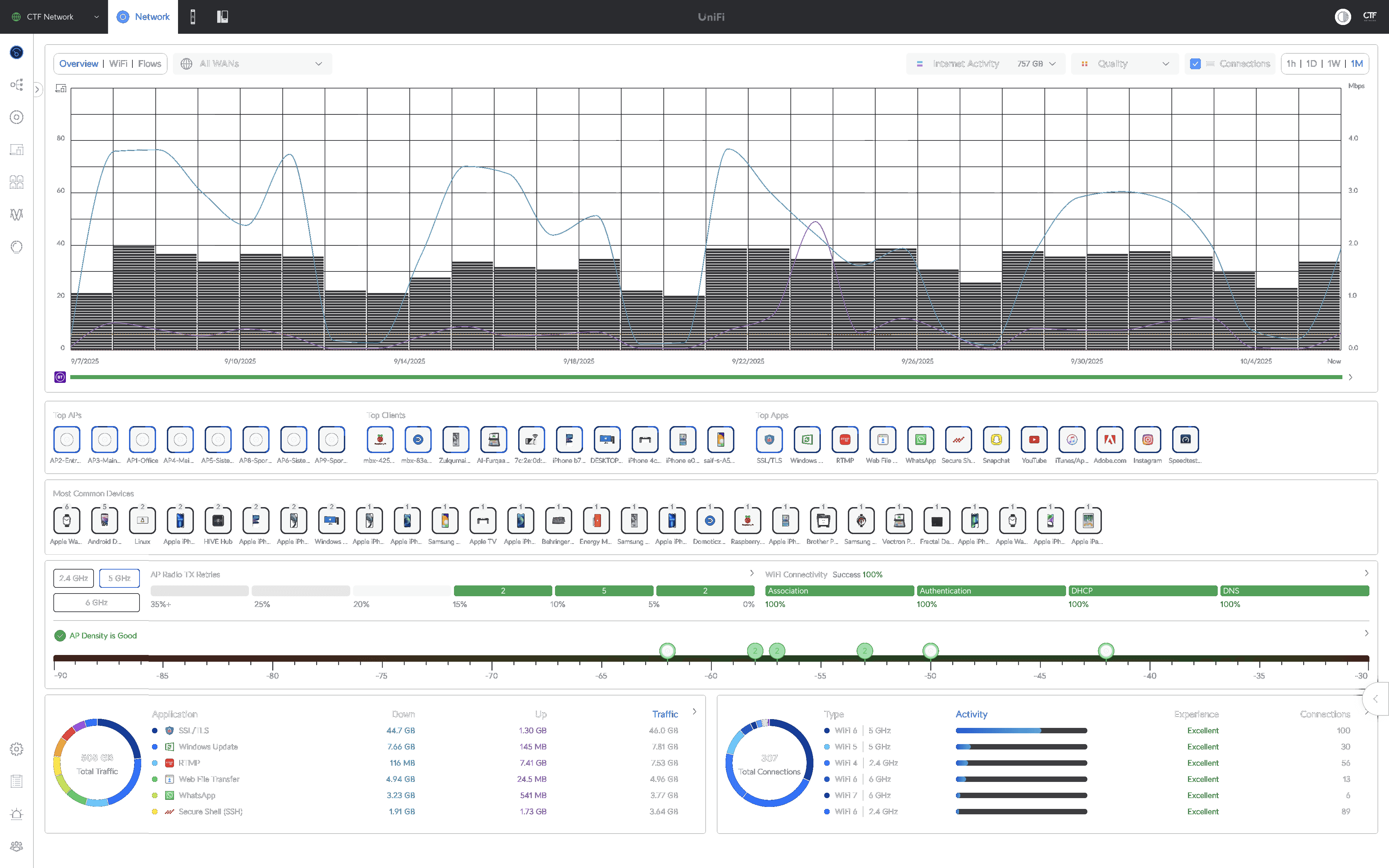This screenshot has width=1389, height=868.
Task: Click the Snapchat app icon
Action: (x=996, y=440)
